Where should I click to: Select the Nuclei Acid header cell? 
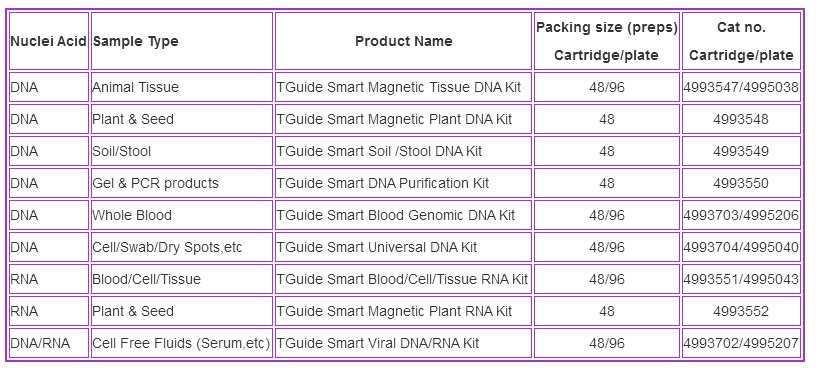click(49, 41)
